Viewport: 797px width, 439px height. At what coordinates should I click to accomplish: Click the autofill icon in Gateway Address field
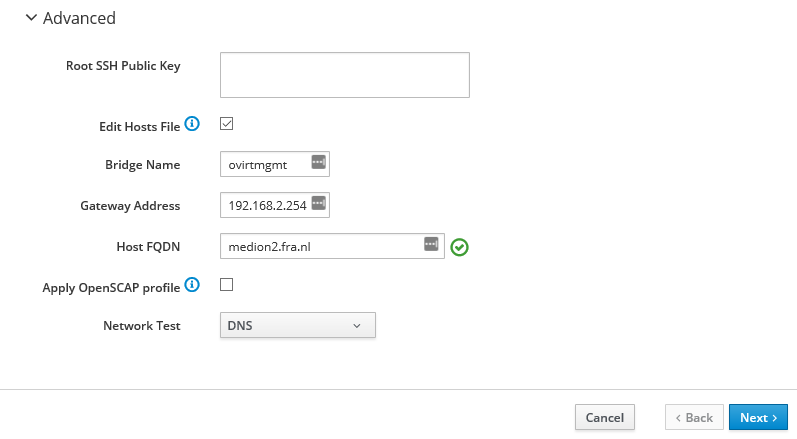coord(318,203)
